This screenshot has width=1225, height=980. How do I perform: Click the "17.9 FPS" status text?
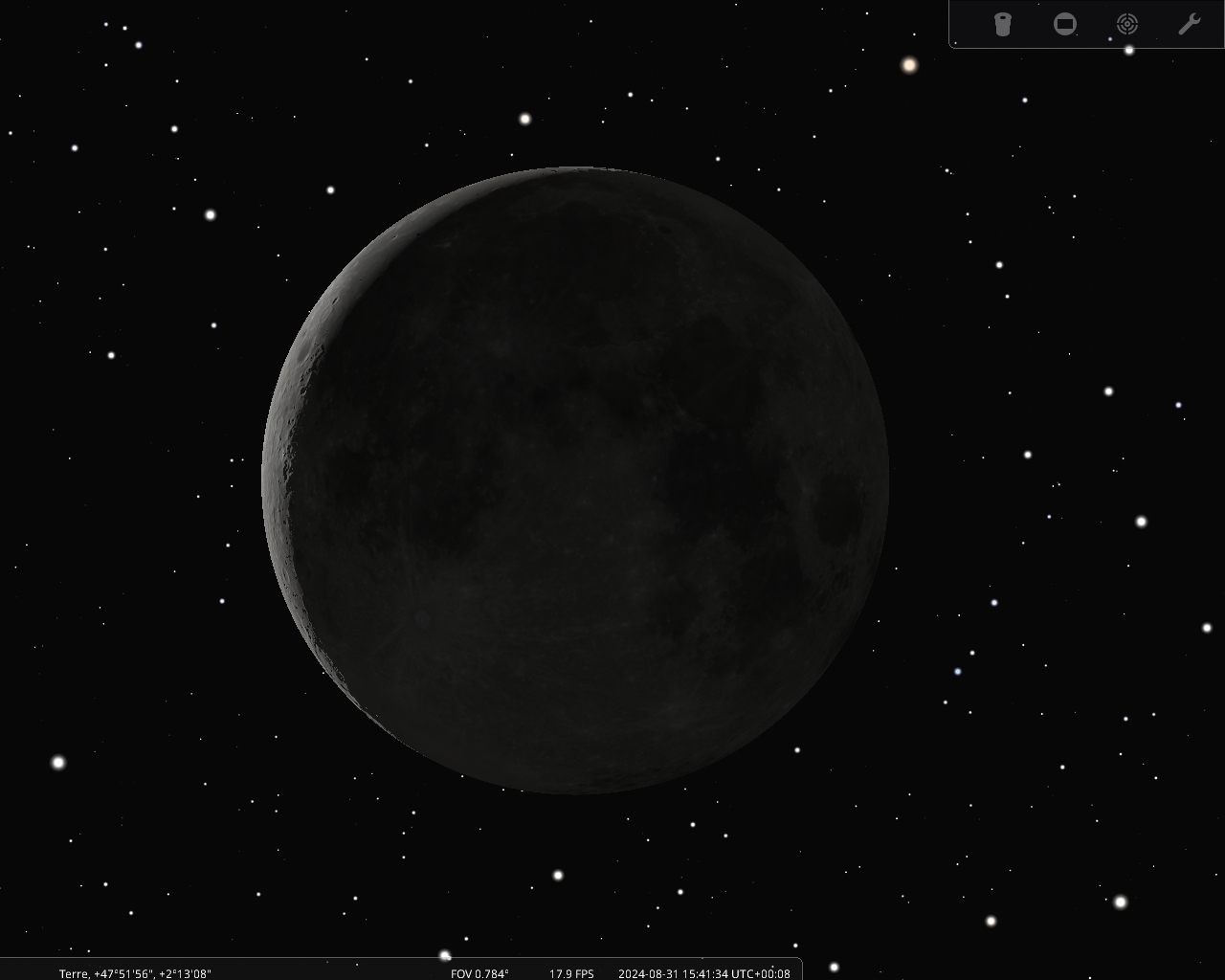(x=571, y=973)
